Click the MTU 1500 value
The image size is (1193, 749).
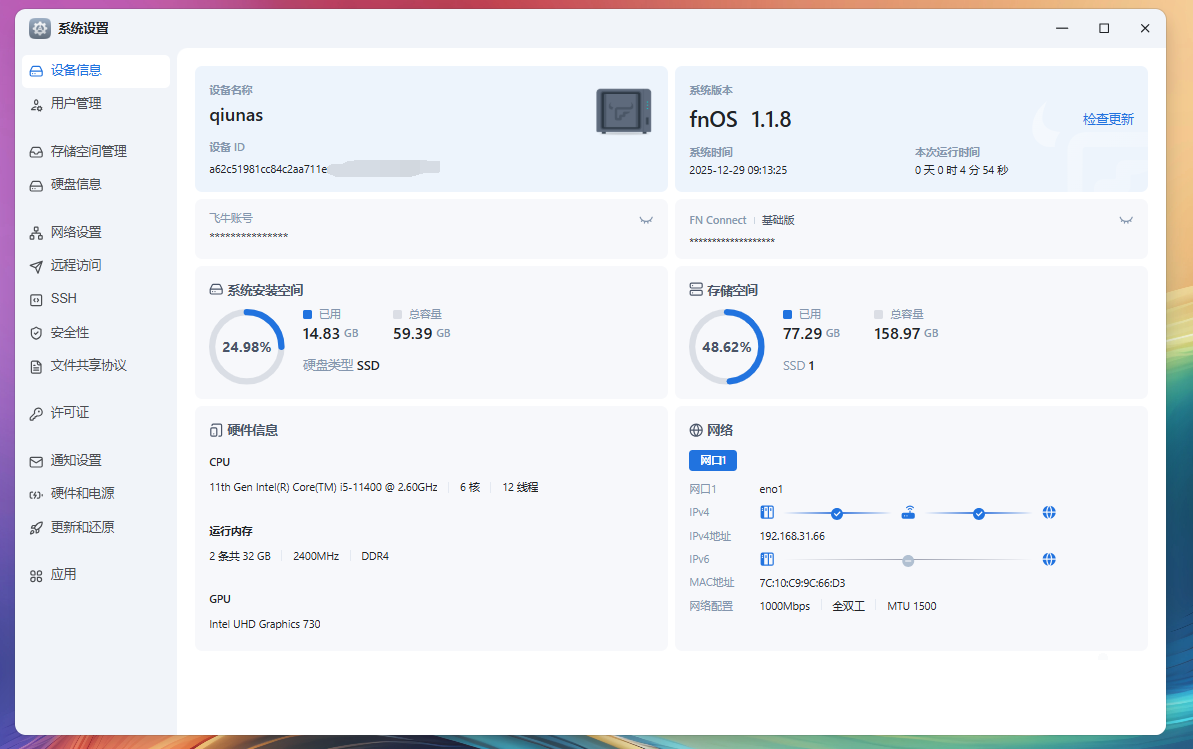(x=911, y=607)
